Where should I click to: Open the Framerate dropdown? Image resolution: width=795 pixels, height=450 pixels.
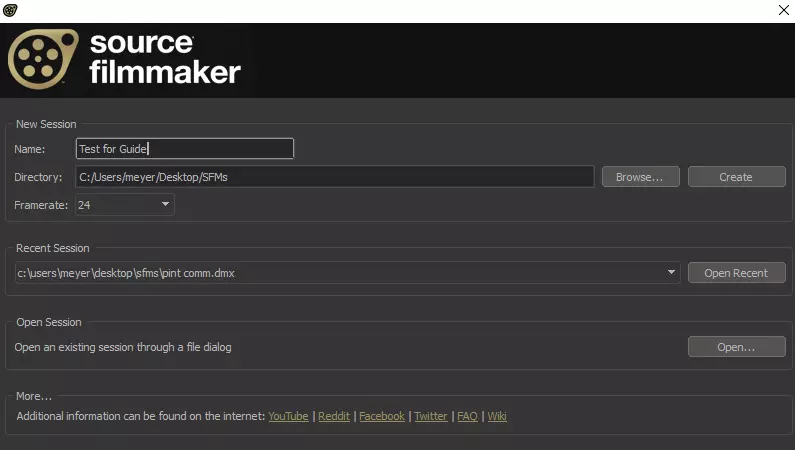(125, 205)
